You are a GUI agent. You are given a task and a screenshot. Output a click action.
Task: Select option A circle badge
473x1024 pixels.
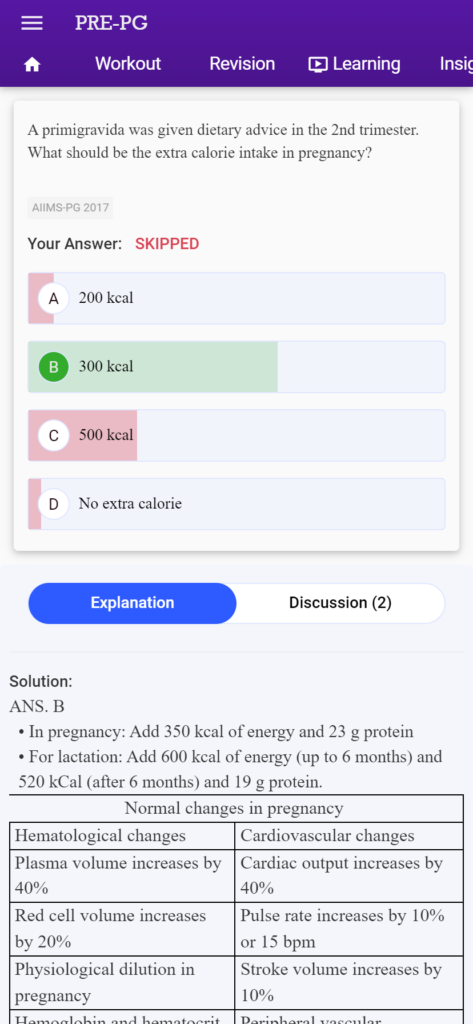(x=54, y=298)
